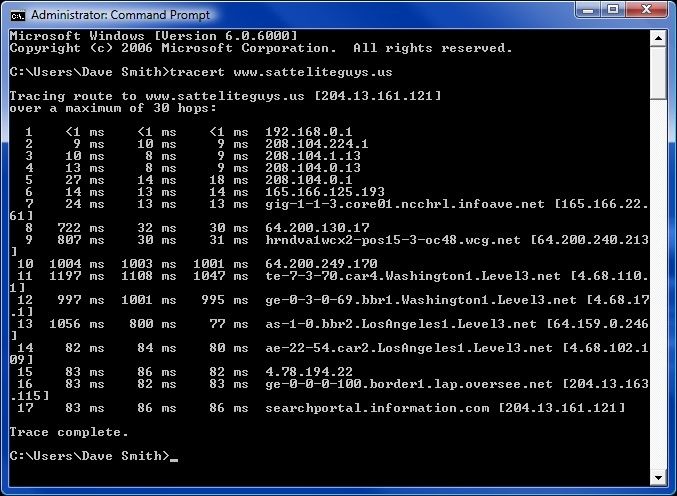Click the vertical scrollbar thumb

[x=658, y=73]
